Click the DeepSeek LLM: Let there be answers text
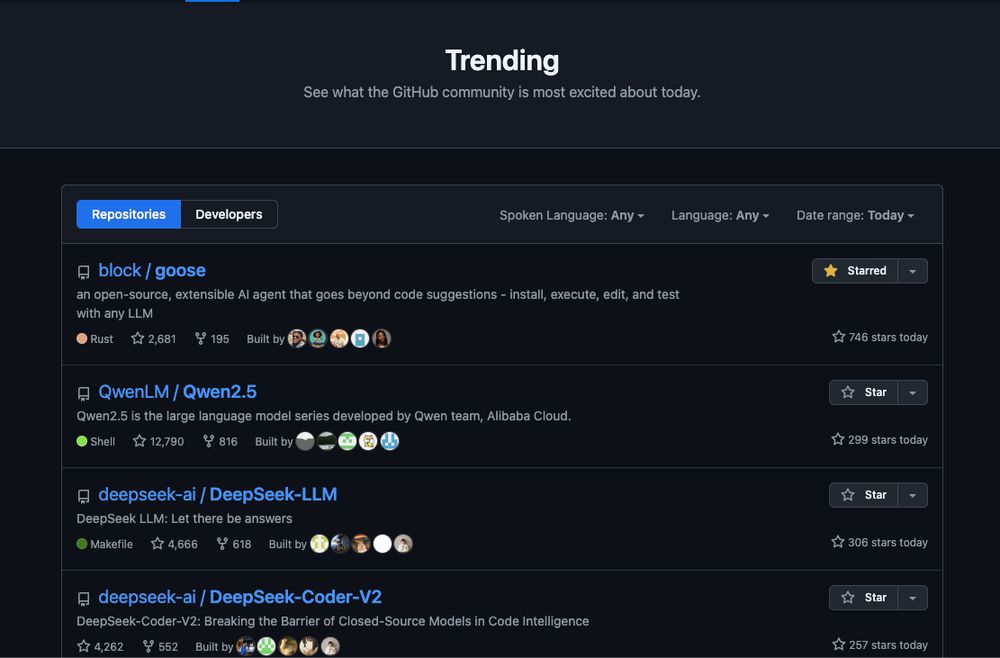This screenshot has width=1000, height=658. pos(184,518)
